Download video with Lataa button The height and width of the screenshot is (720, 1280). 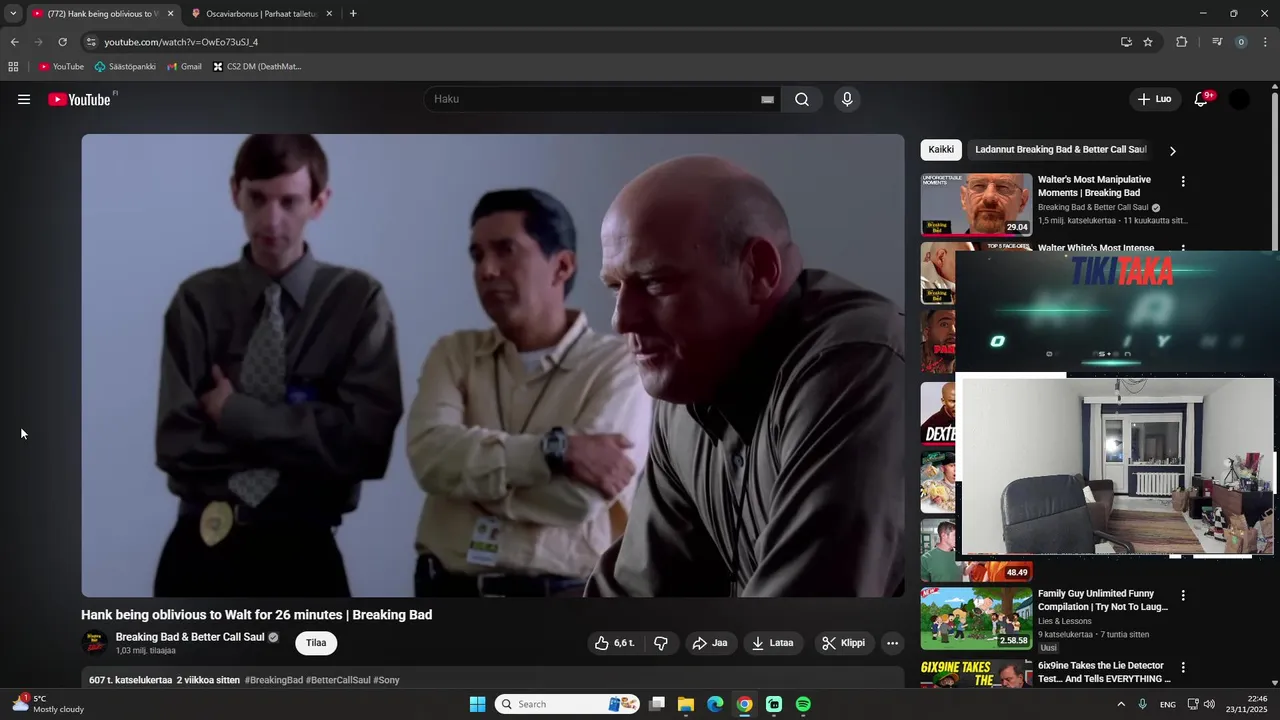(773, 643)
